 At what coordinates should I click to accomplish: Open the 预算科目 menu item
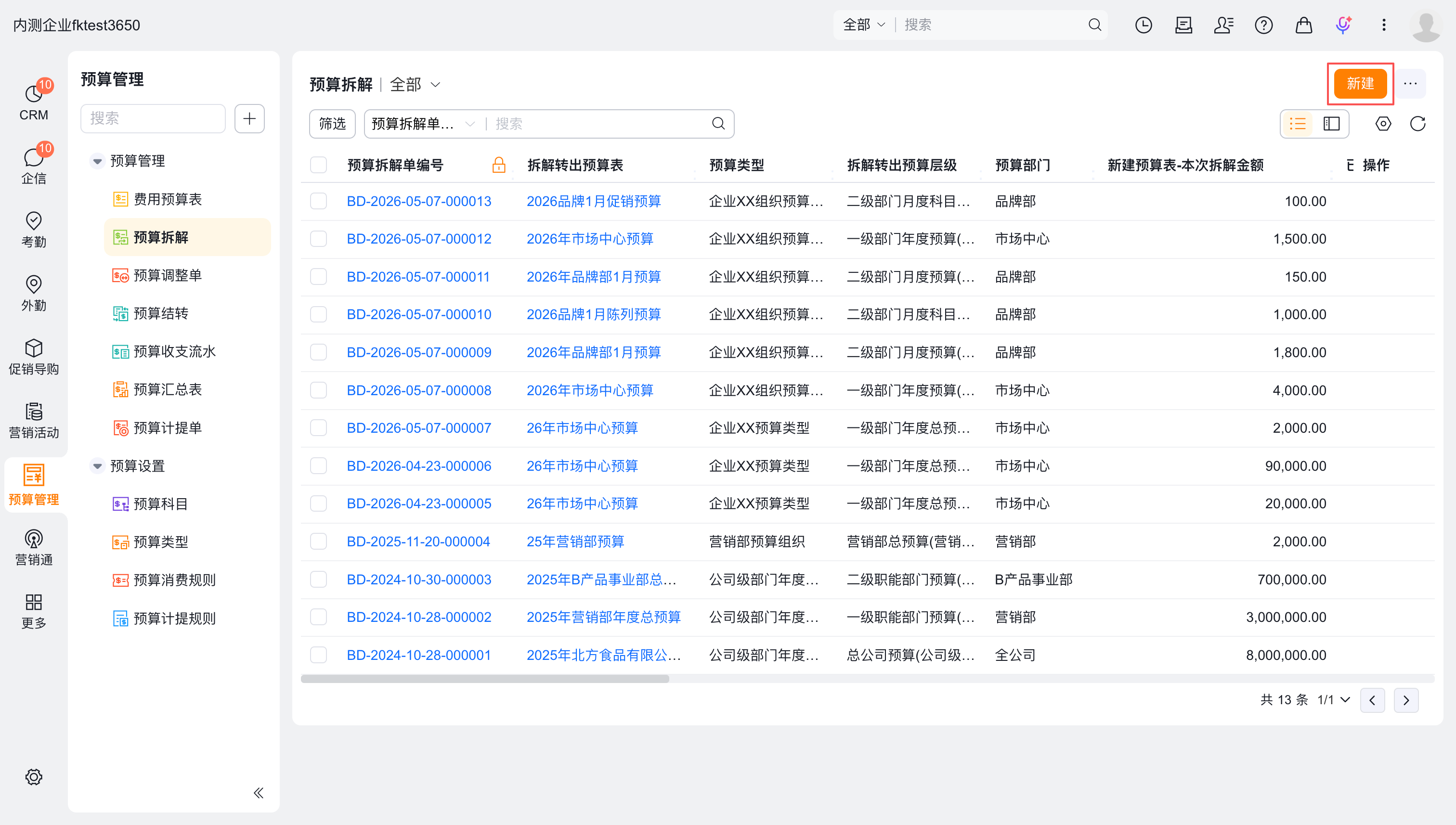pos(187,504)
